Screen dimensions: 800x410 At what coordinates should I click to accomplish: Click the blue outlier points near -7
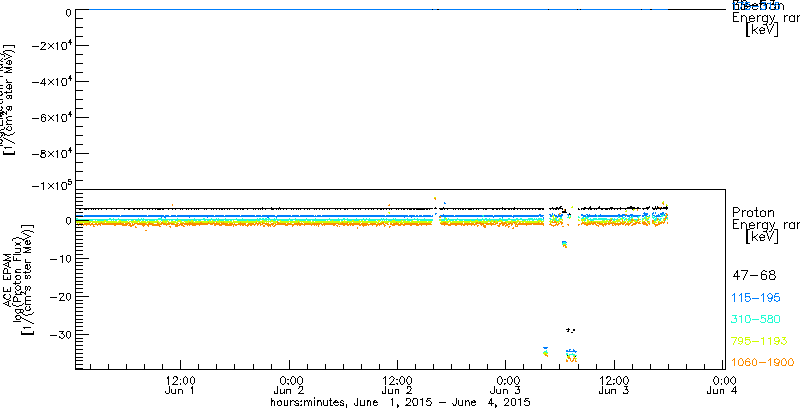564,243
